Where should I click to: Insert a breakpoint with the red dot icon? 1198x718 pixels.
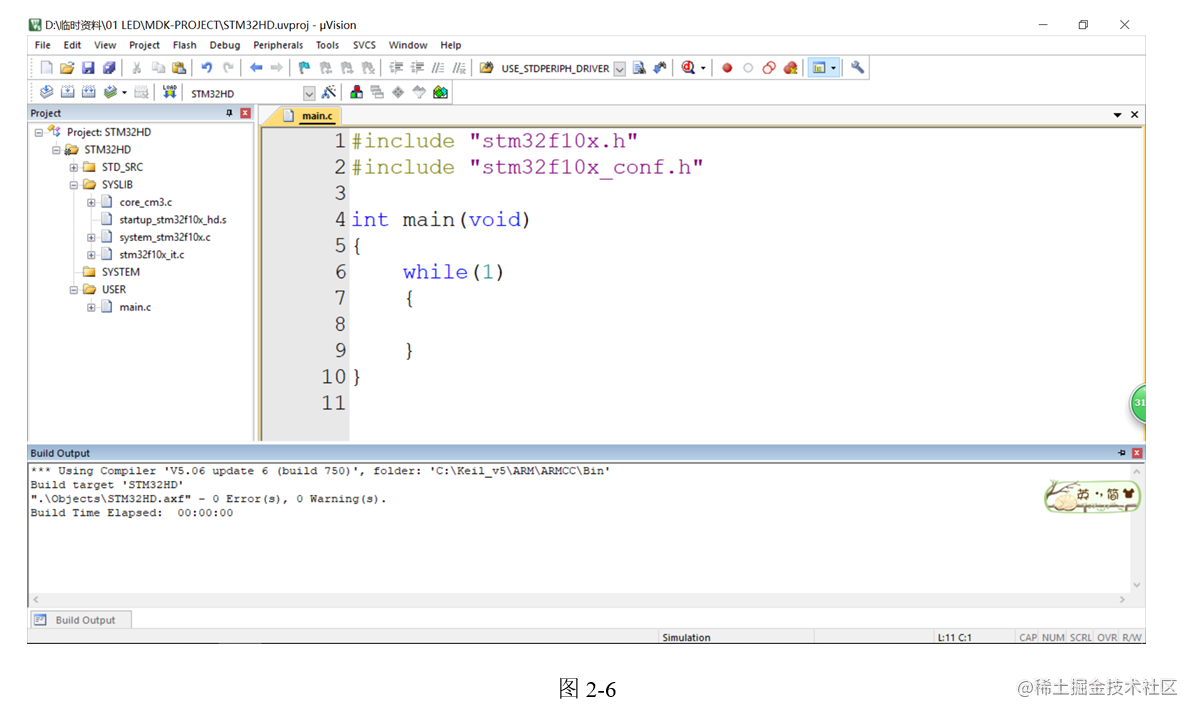pos(727,68)
